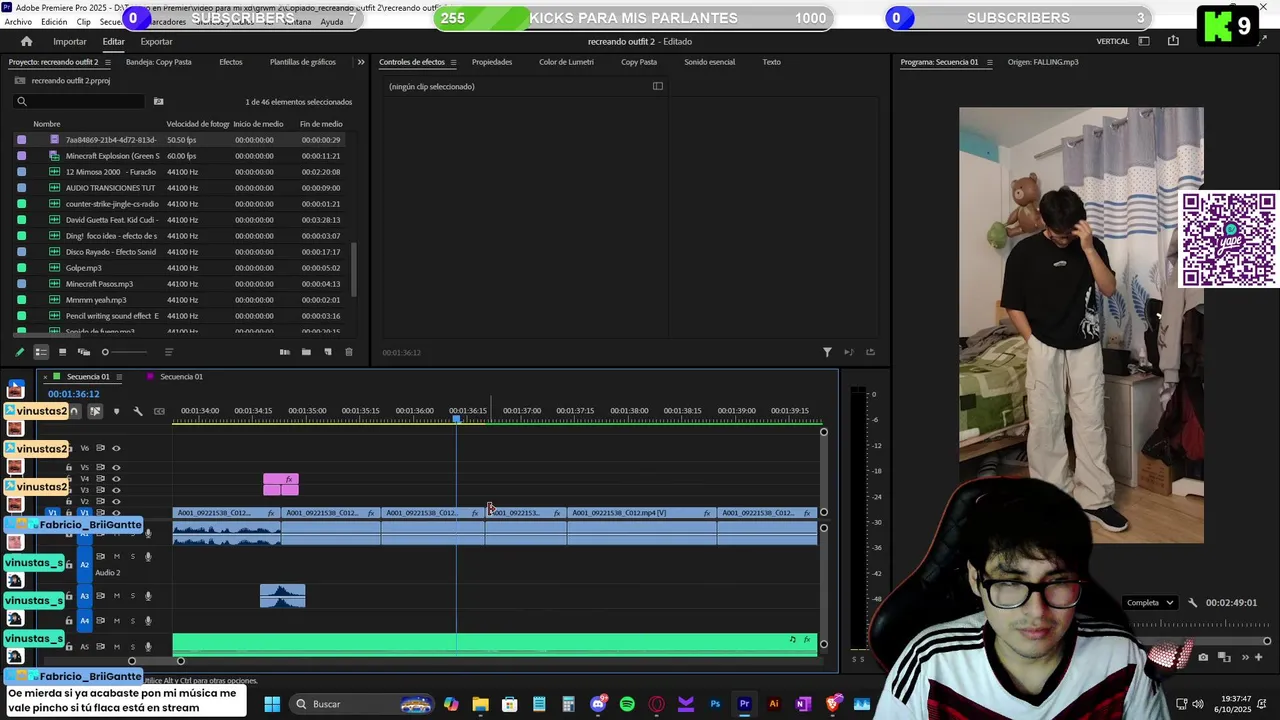Switch project panel to icon view

62,352
